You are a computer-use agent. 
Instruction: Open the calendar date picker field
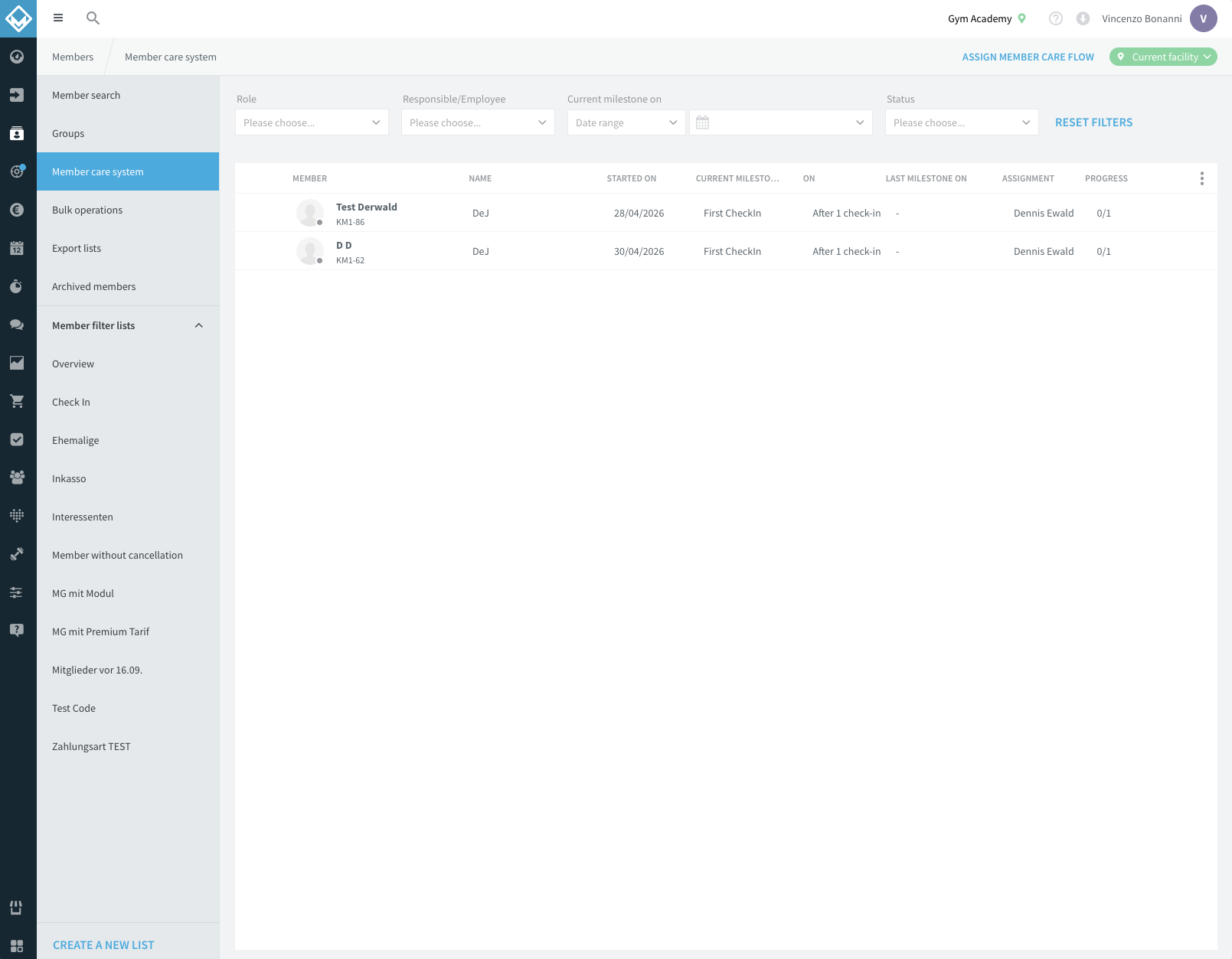coord(781,122)
